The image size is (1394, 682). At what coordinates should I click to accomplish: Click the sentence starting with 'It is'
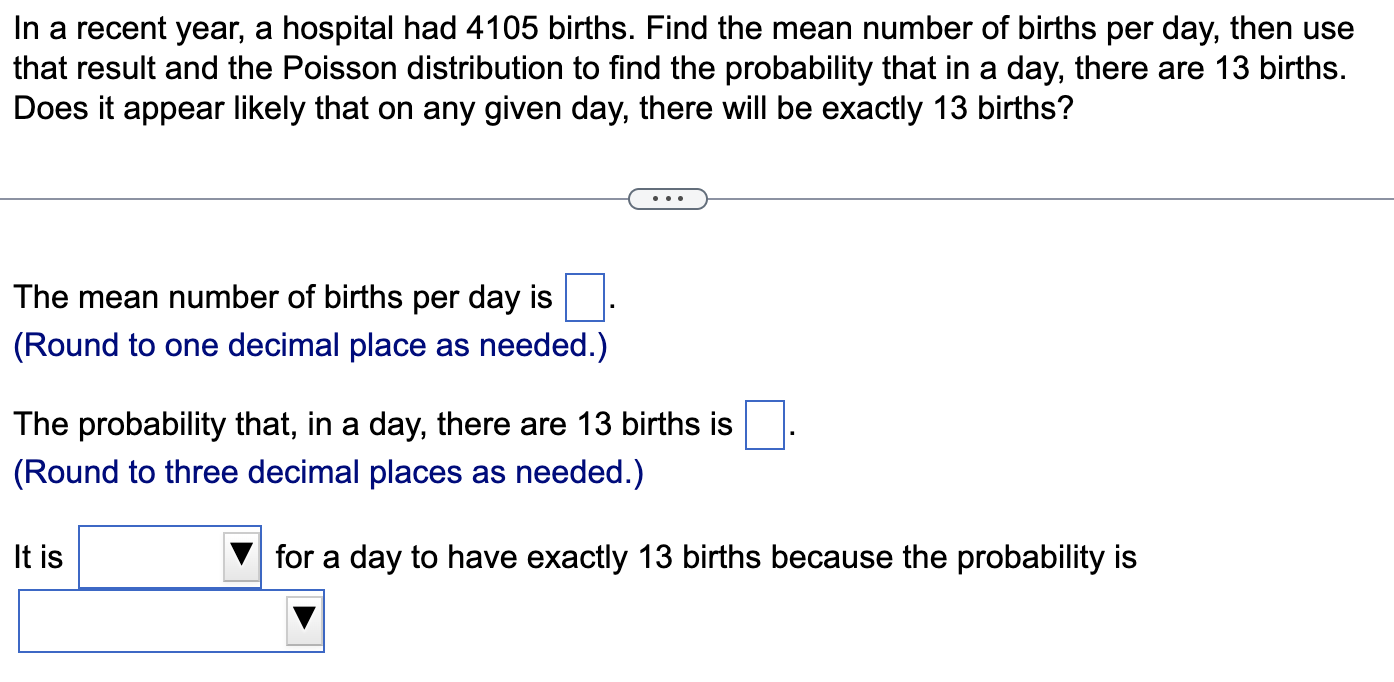coord(37,557)
